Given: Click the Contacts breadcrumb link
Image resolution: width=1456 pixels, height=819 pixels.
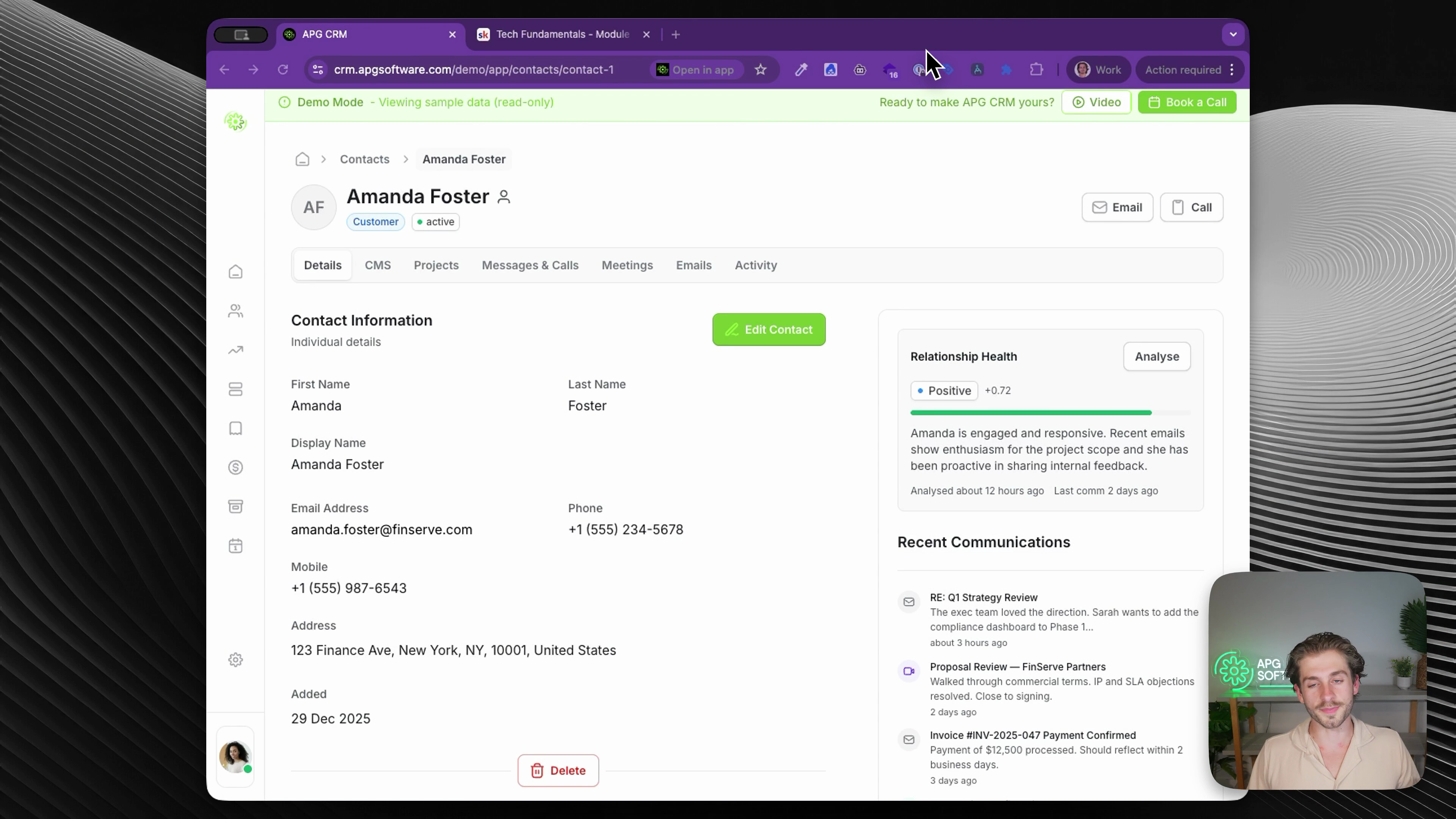Looking at the screenshot, I should 364,159.
